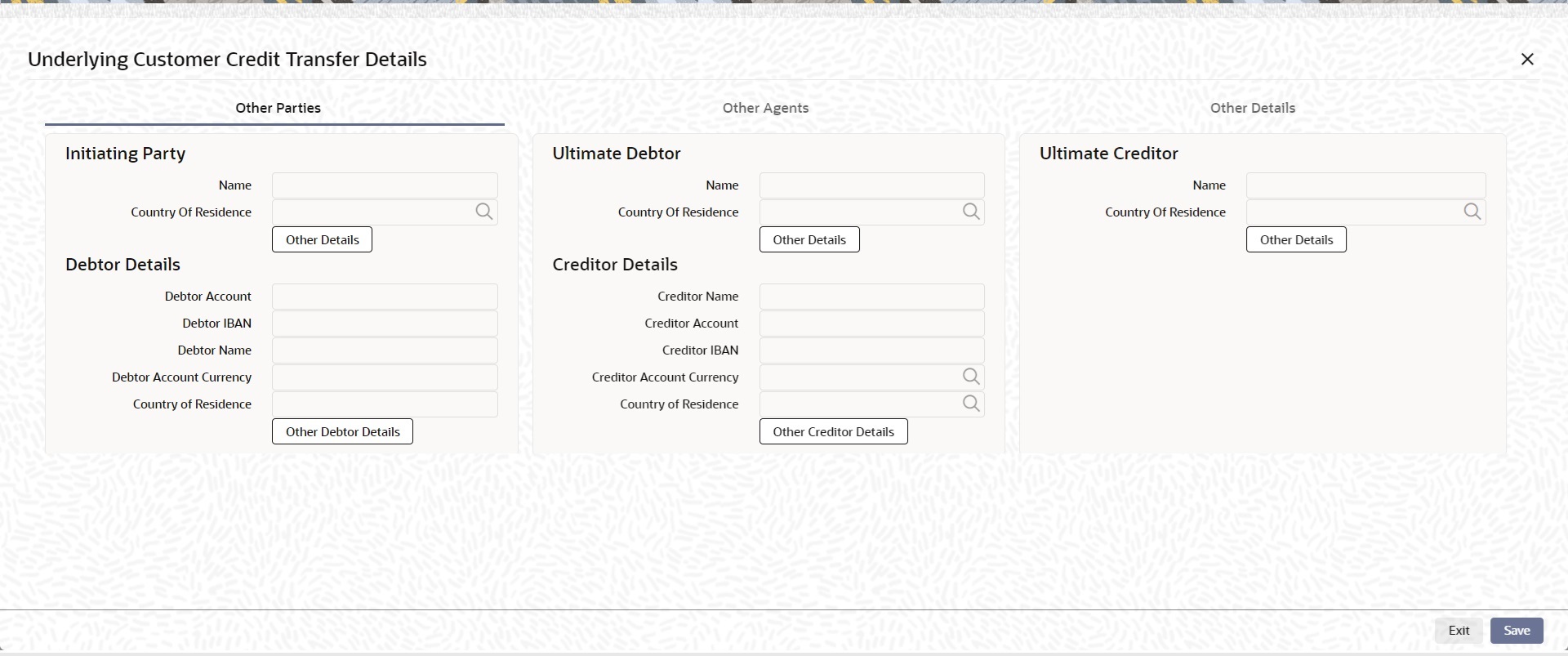Switch to the Other Details tab
Viewport: 1568px width, 656px height.
click(x=1253, y=108)
